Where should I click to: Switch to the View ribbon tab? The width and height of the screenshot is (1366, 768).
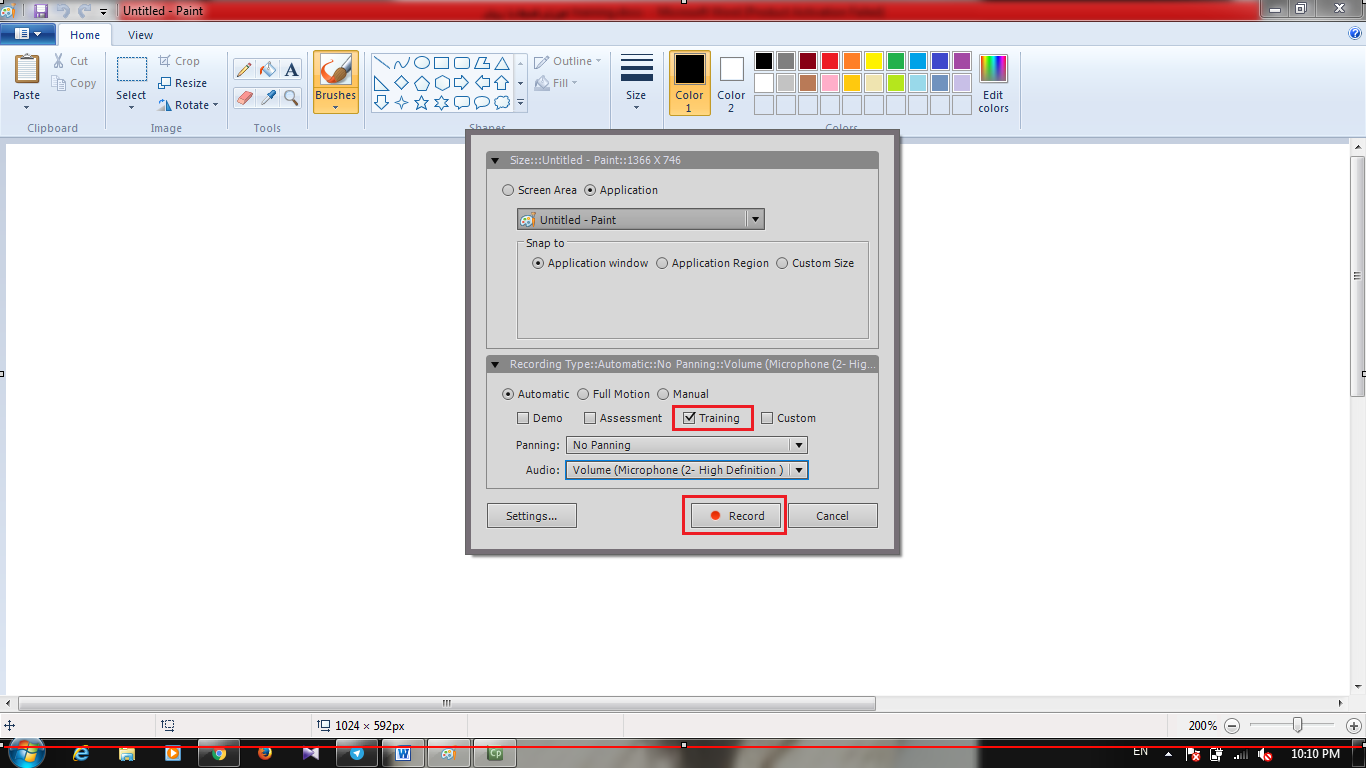[x=141, y=35]
